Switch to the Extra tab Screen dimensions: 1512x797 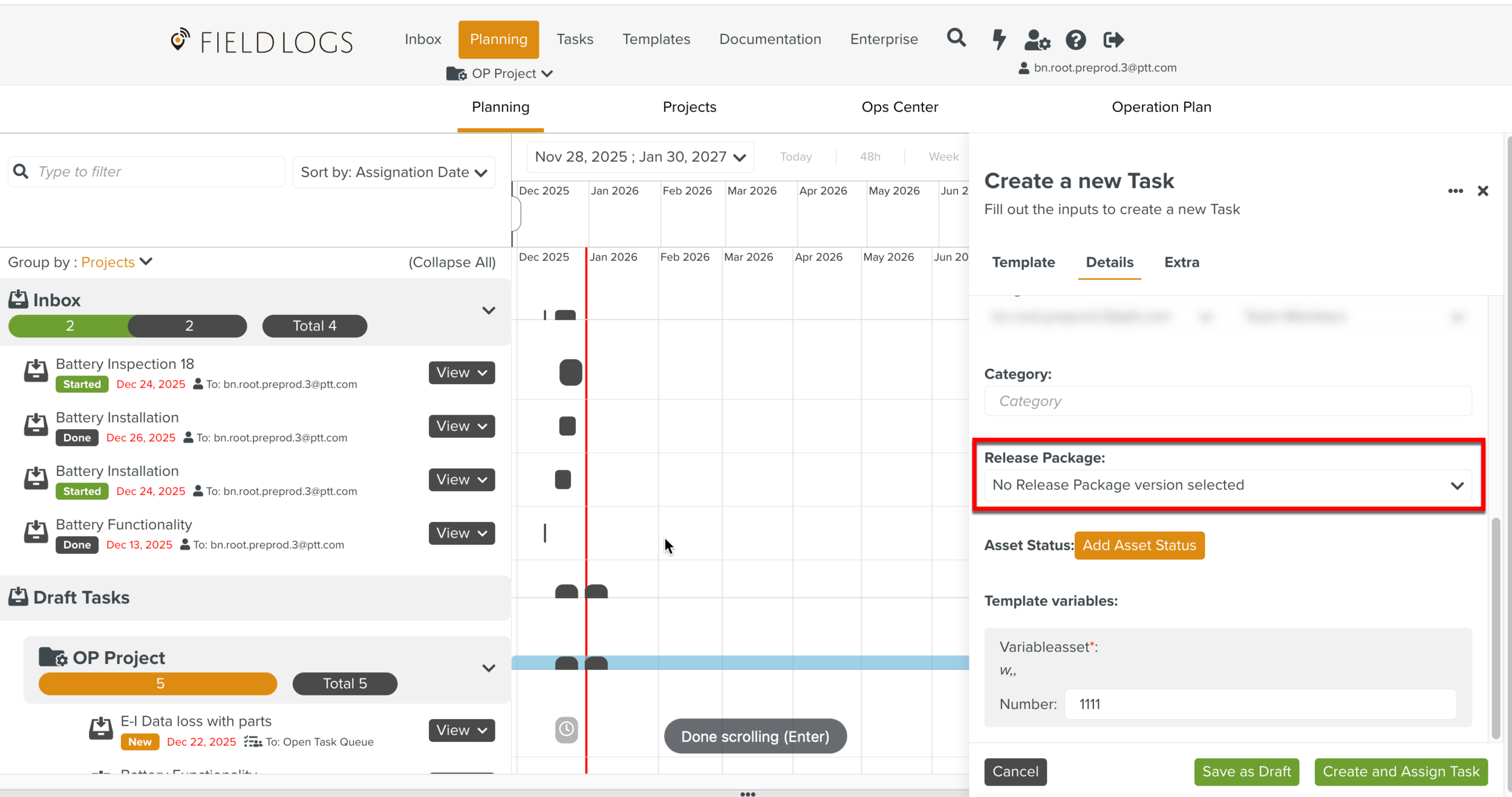(x=1181, y=262)
